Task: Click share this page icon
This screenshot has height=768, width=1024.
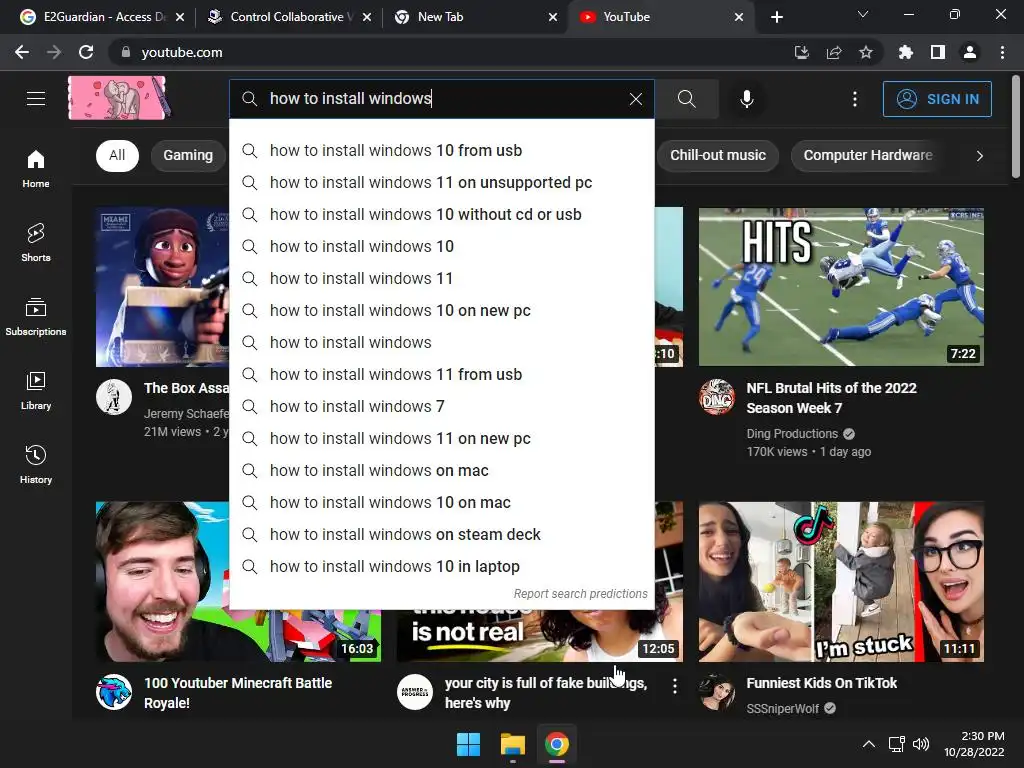Action: [834, 52]
